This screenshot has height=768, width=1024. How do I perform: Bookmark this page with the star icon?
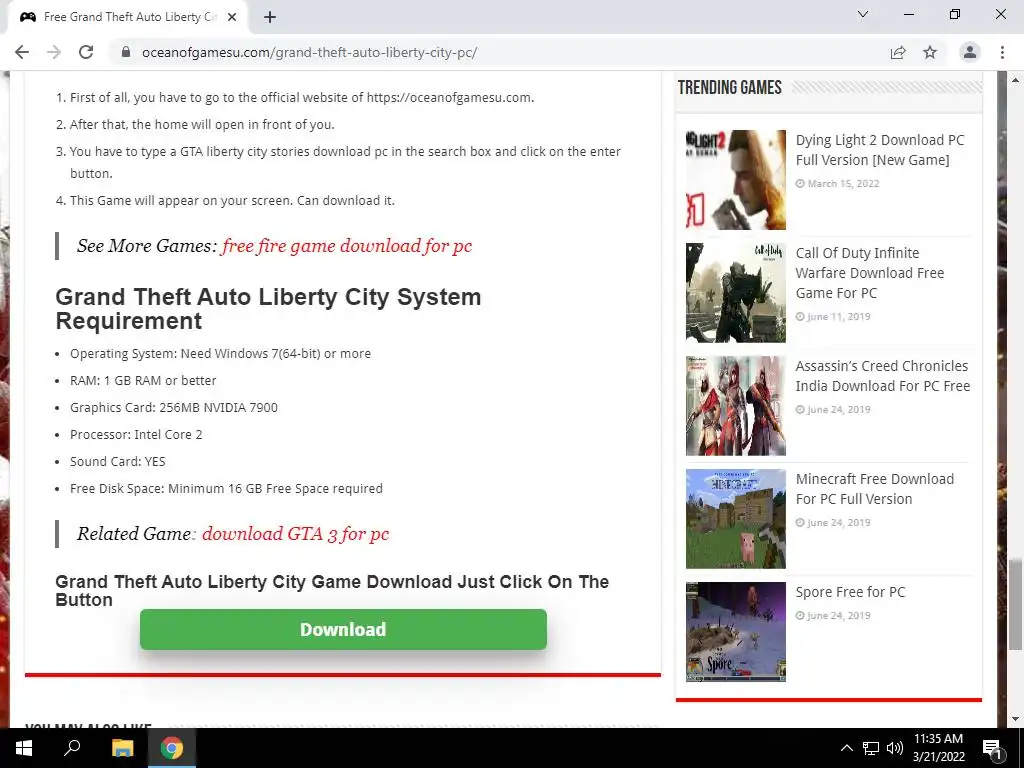click(x=930, y=52)
